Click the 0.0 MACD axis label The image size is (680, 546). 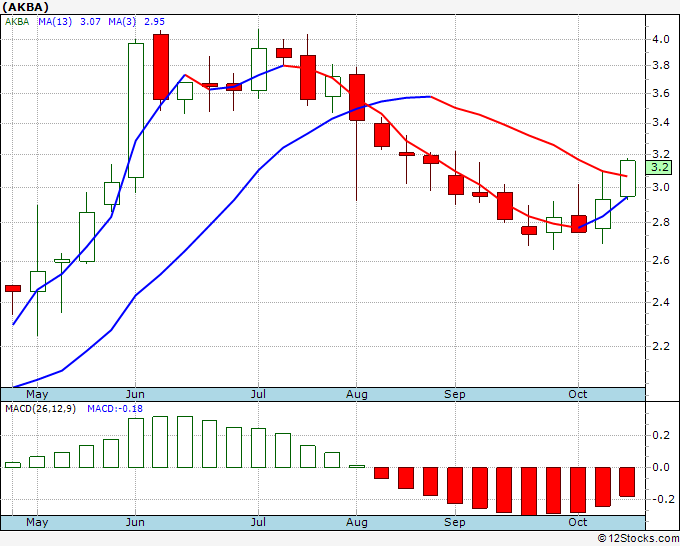661,467
